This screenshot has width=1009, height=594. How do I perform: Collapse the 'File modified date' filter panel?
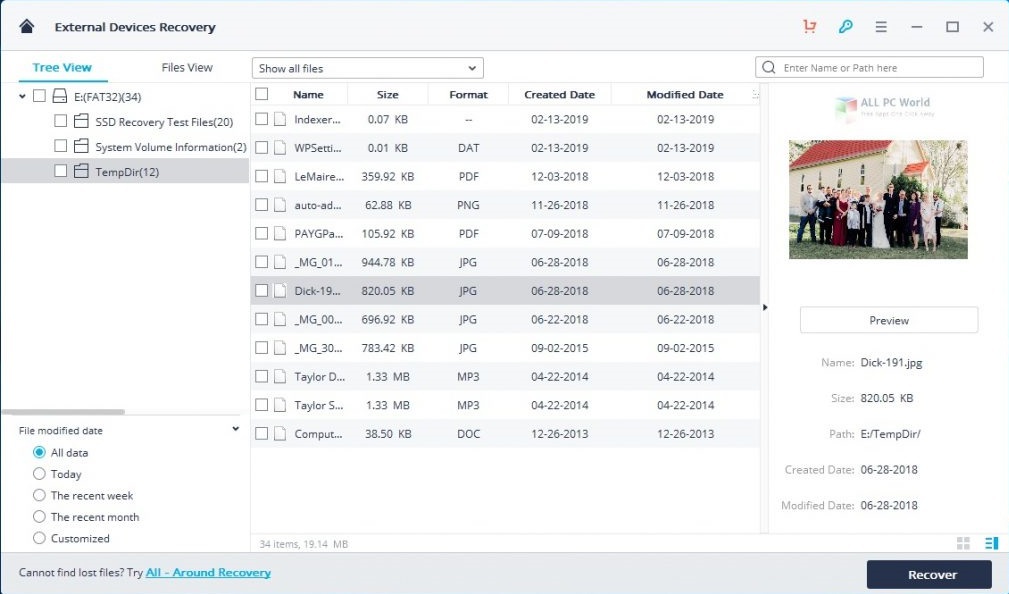tap(236, 428)
